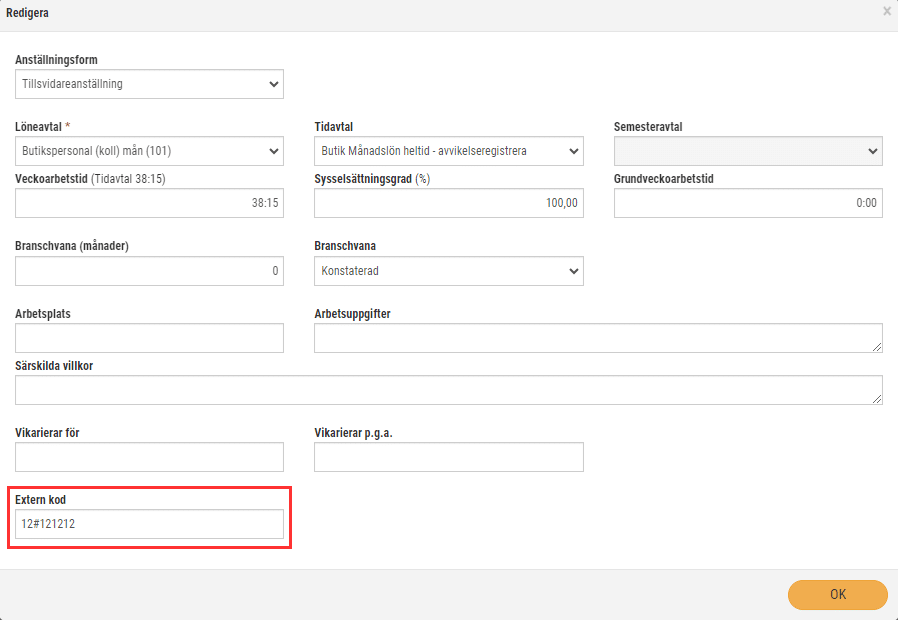Select the Särskilda villkor text area
The width and height of the screenshot is (898, 620).
click(x=448, y=390)
